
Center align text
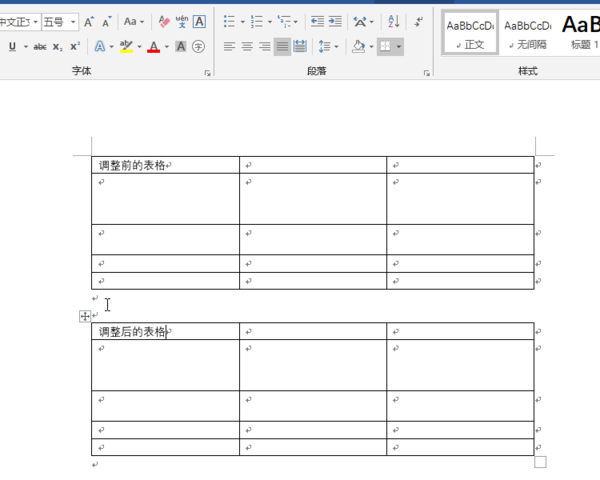(247, 47)
